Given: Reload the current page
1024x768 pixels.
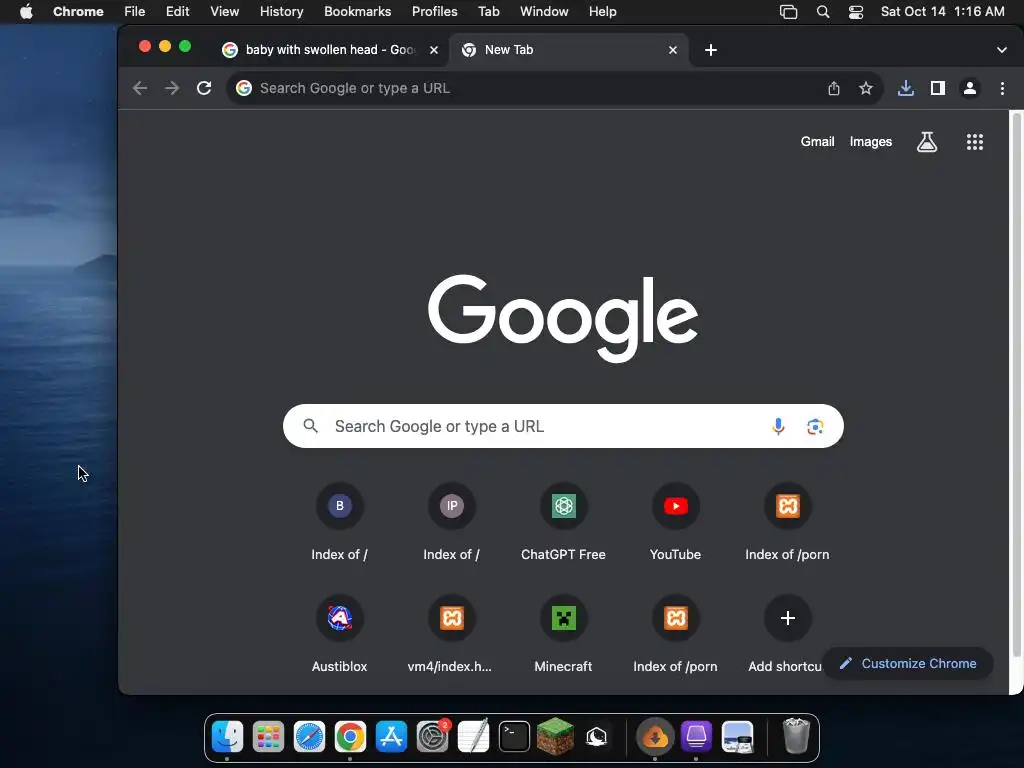Looking at the screenshot, I should (x=204, y=88).
